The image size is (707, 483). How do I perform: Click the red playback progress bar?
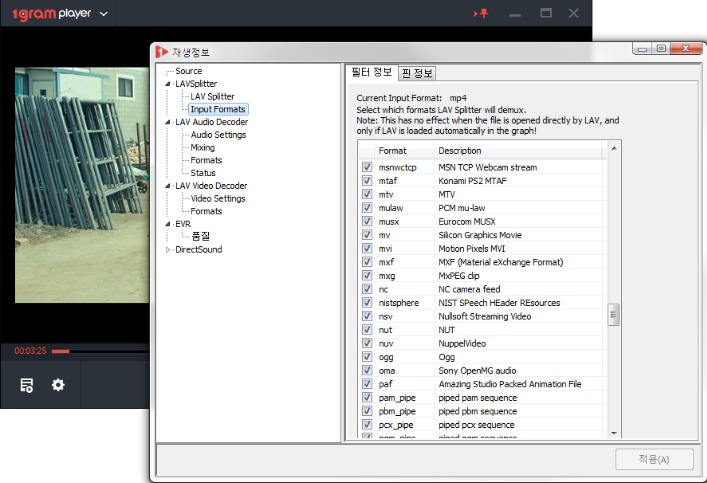(60, 351)
